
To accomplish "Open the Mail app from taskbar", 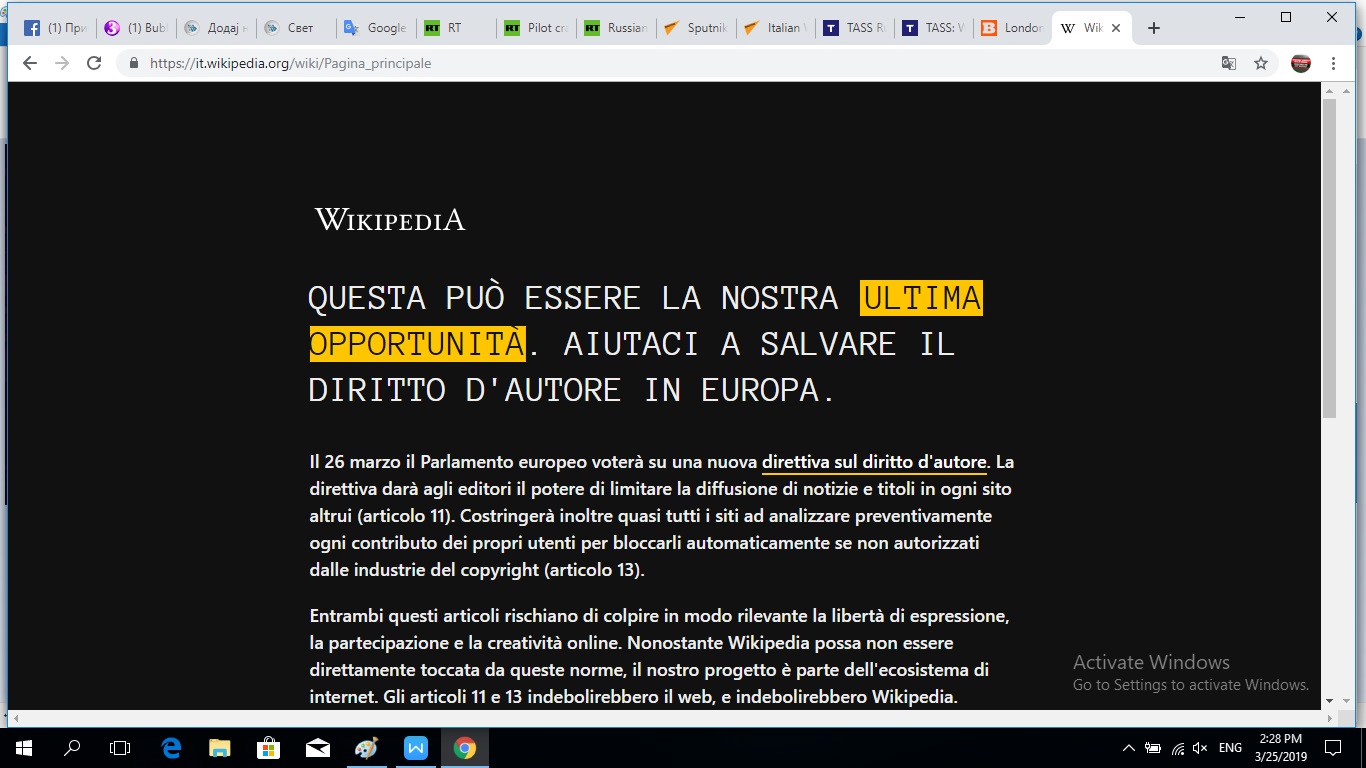I will 318,747.
